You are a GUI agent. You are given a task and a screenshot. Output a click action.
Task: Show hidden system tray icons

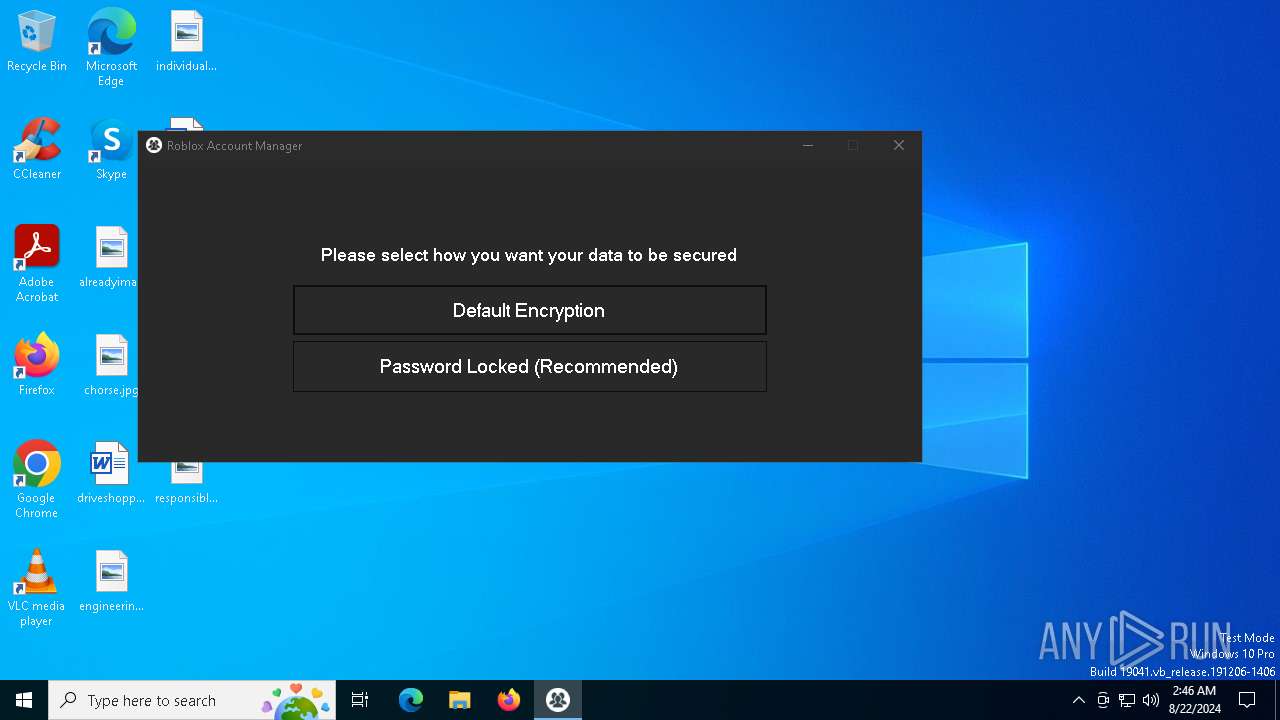(1078, 700)
